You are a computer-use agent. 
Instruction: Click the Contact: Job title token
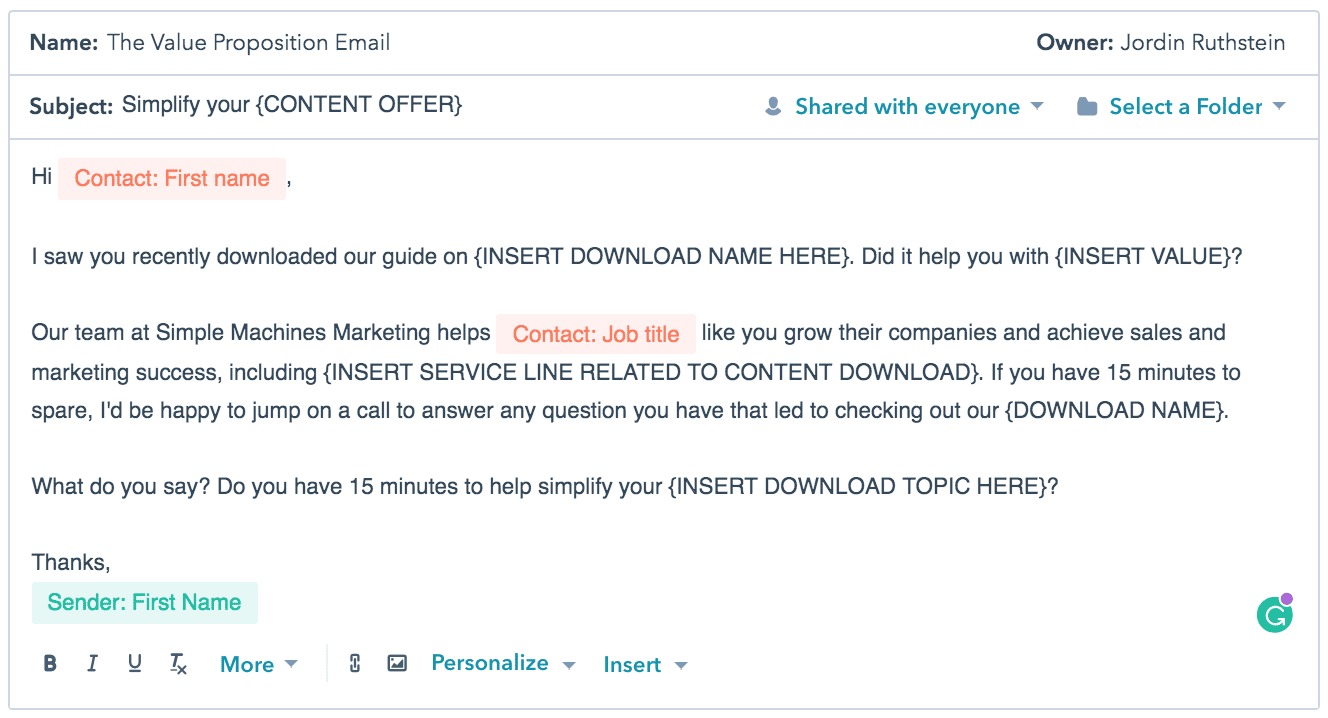click(595, 333)
